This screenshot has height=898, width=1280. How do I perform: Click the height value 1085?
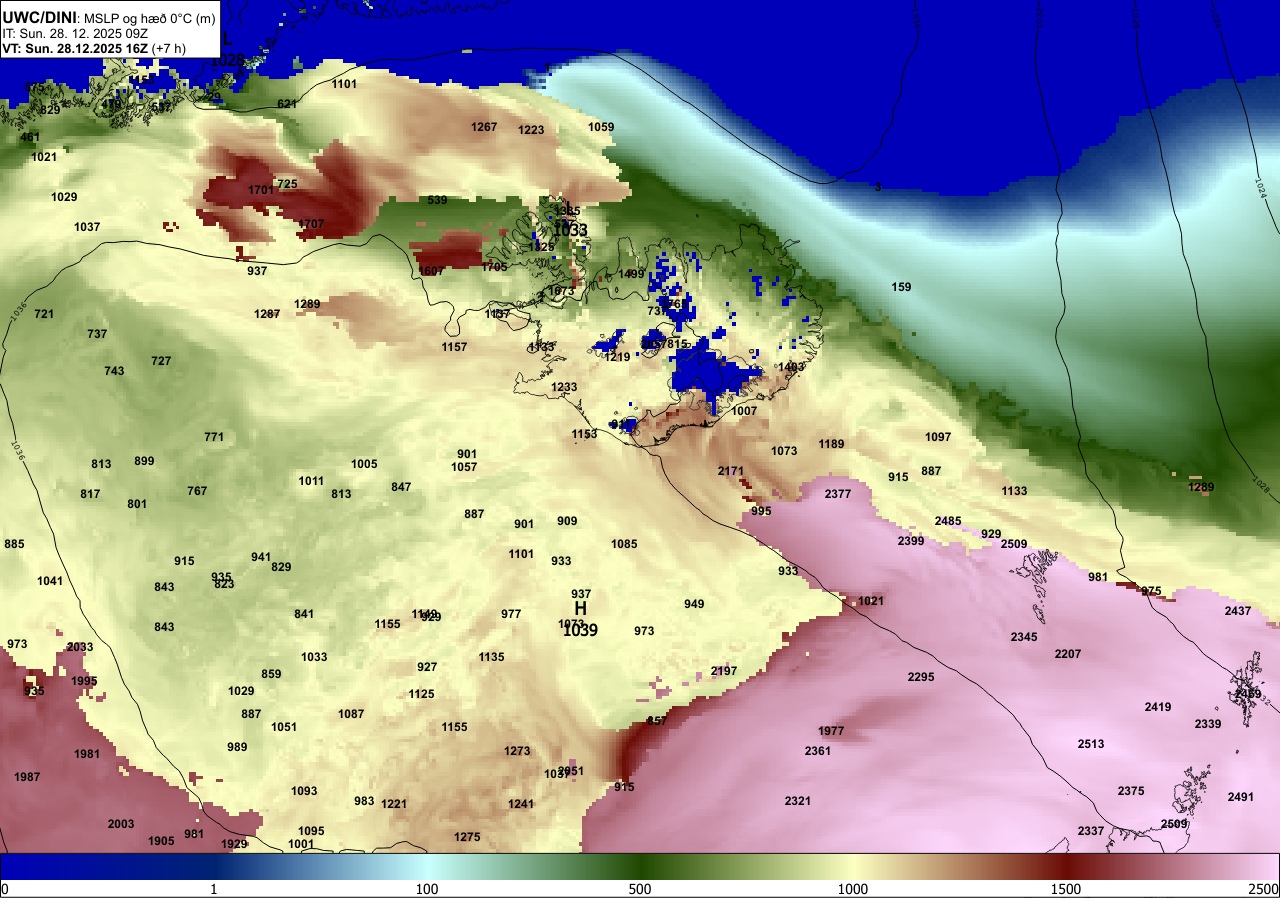point(624,544)
